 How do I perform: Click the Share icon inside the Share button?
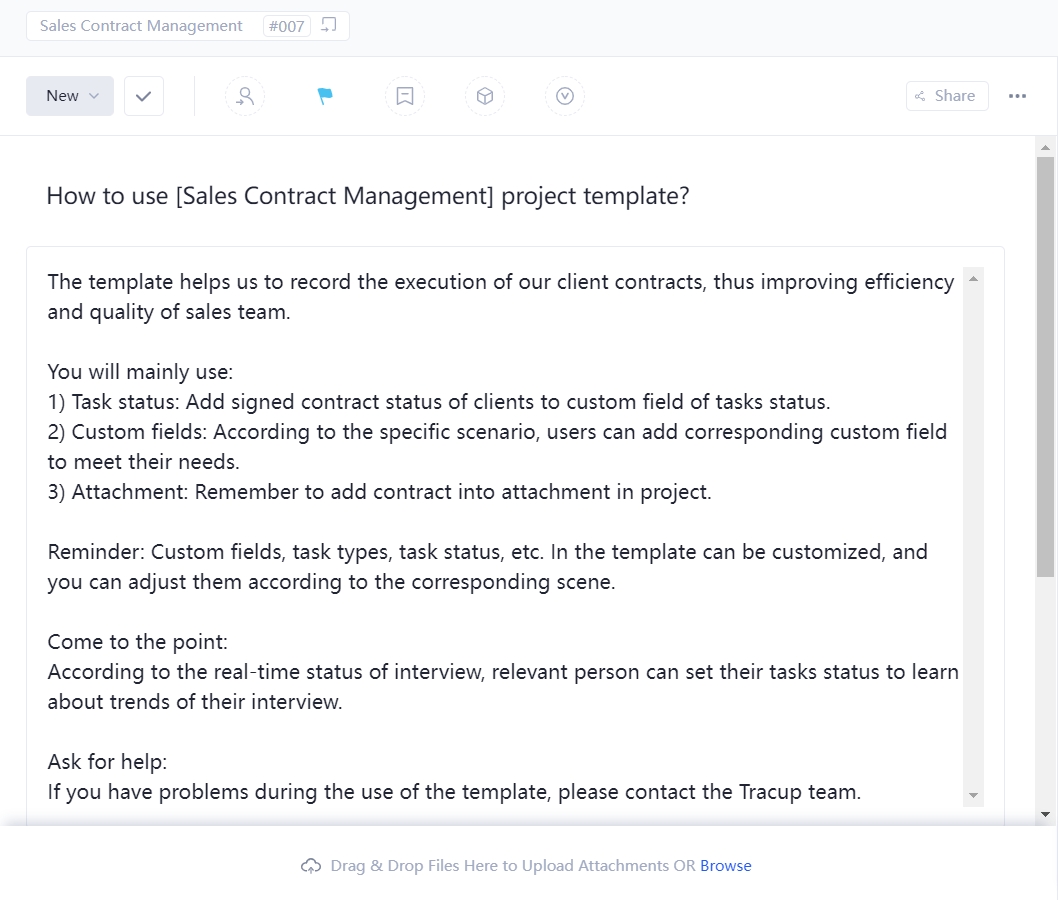click(920, 95)
